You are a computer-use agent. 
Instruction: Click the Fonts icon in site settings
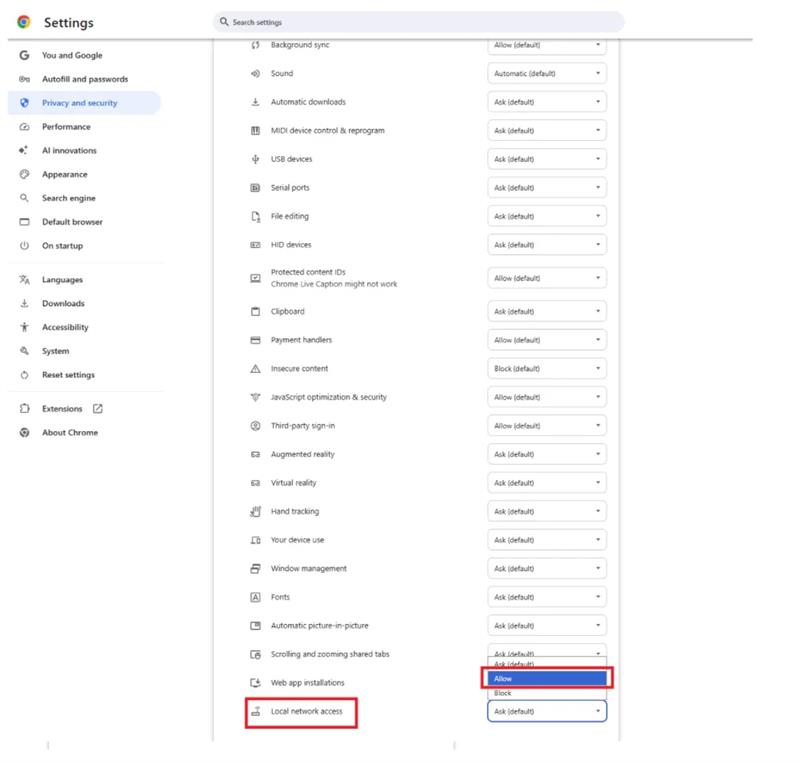point(255,597)
